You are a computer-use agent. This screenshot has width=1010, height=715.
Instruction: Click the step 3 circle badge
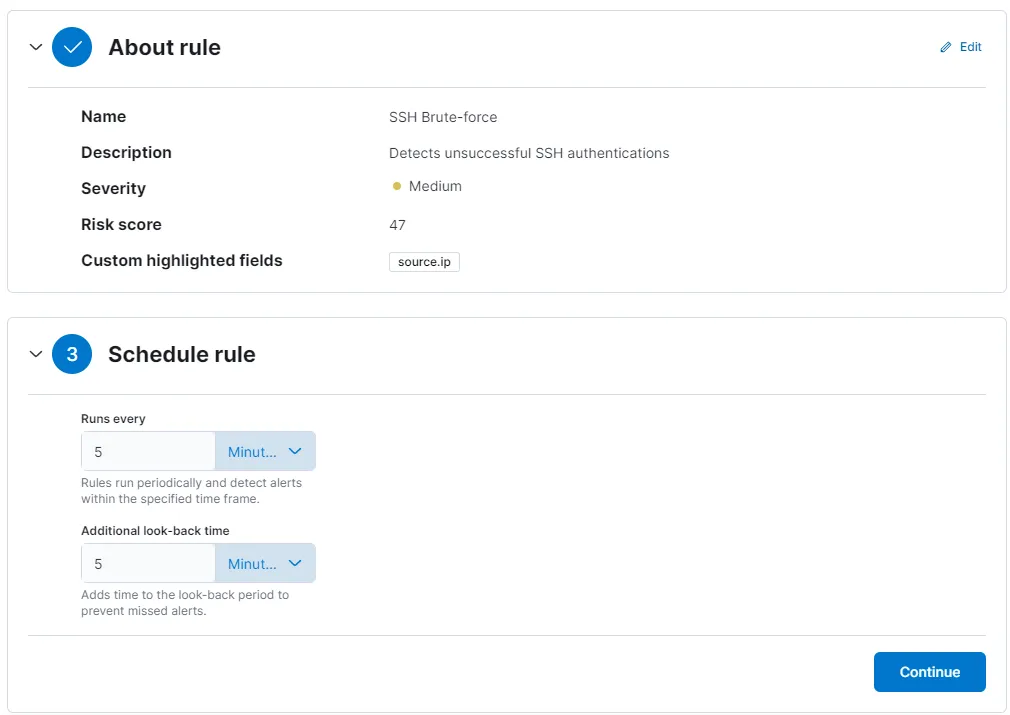[x=72, y=354]
